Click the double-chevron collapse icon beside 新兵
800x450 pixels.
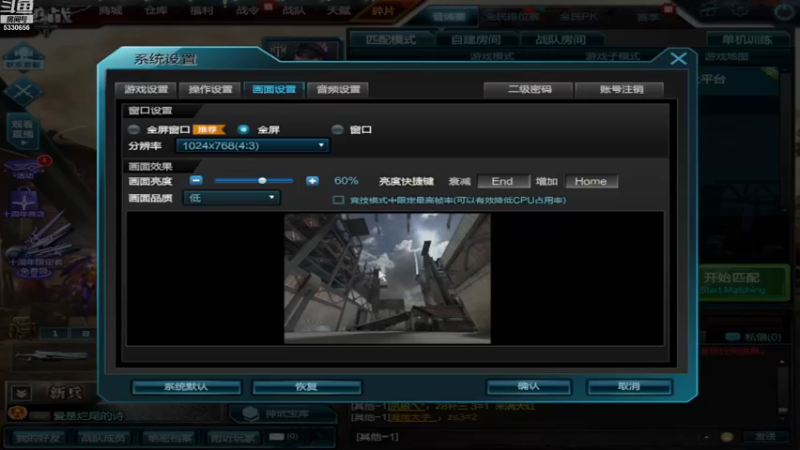21,393
